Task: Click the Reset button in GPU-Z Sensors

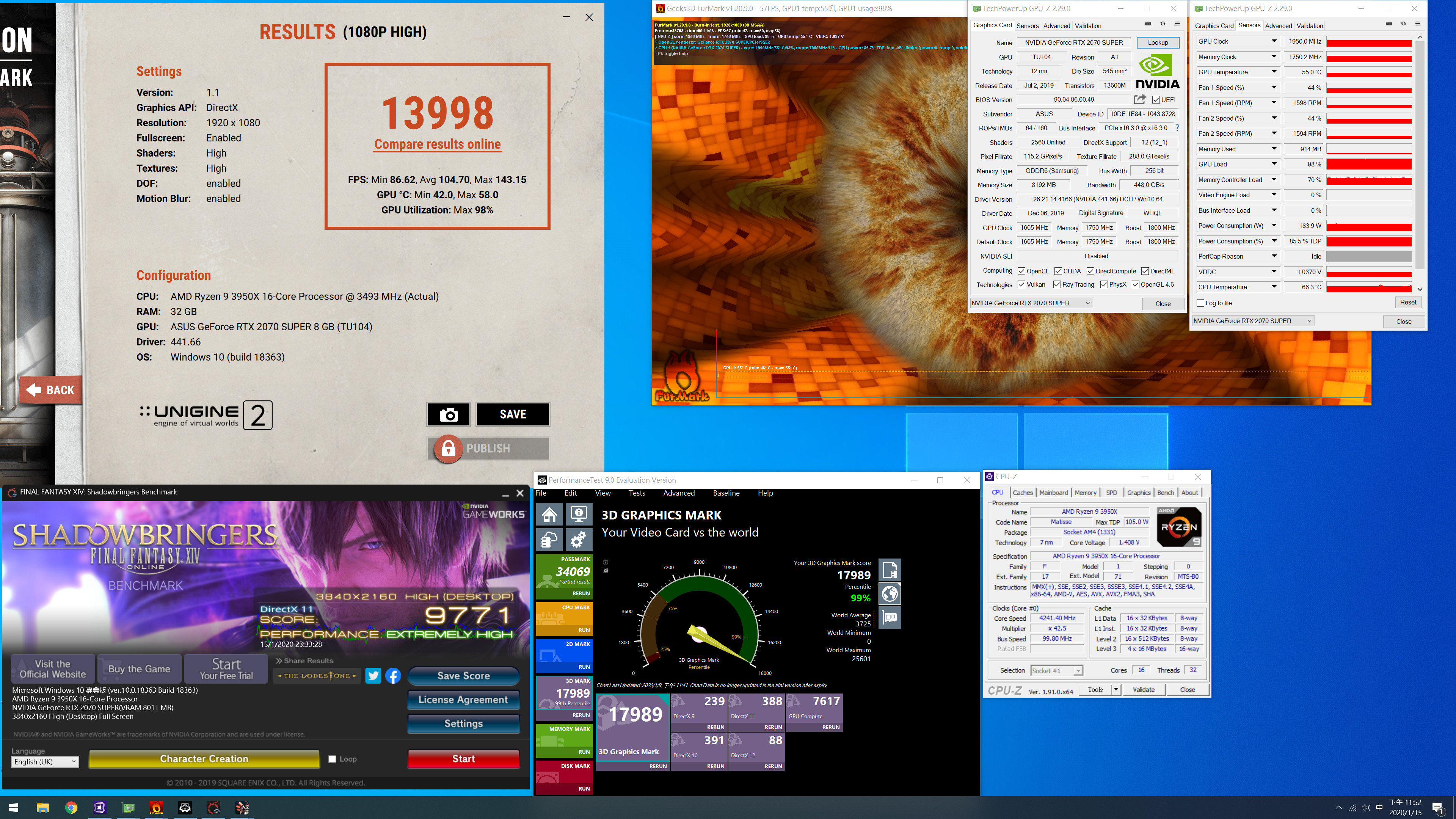Action: pos(1408,303)
